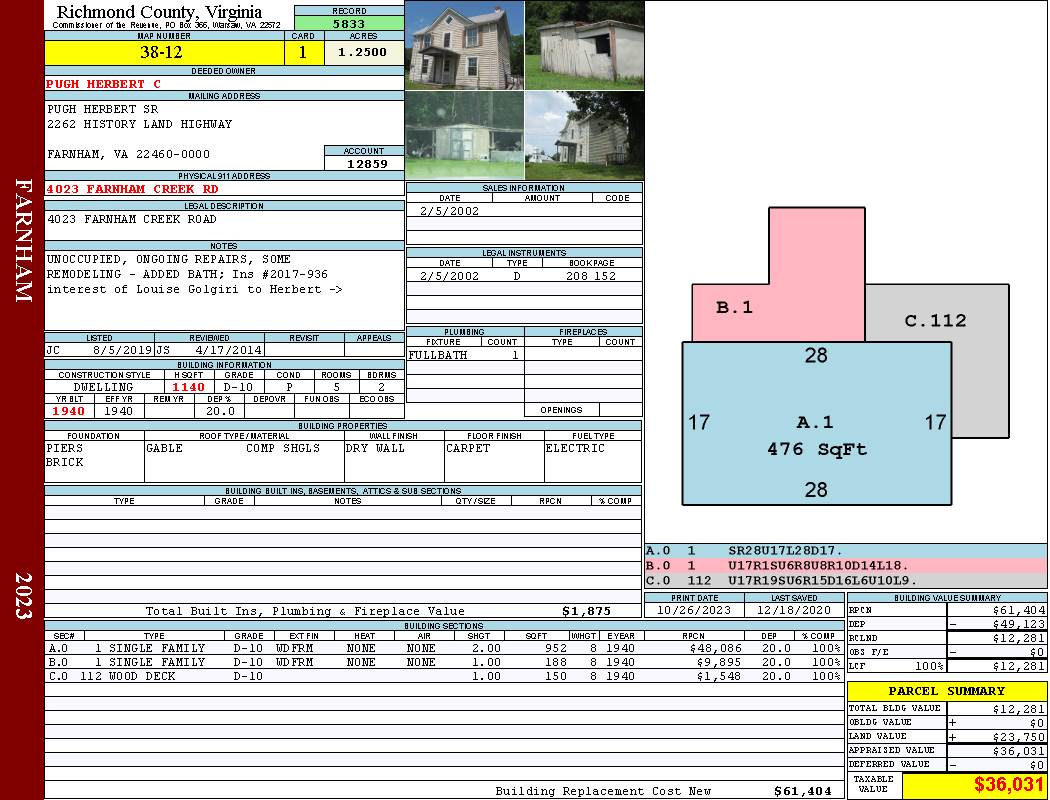Select floor finish CARPET

[468, 449]
